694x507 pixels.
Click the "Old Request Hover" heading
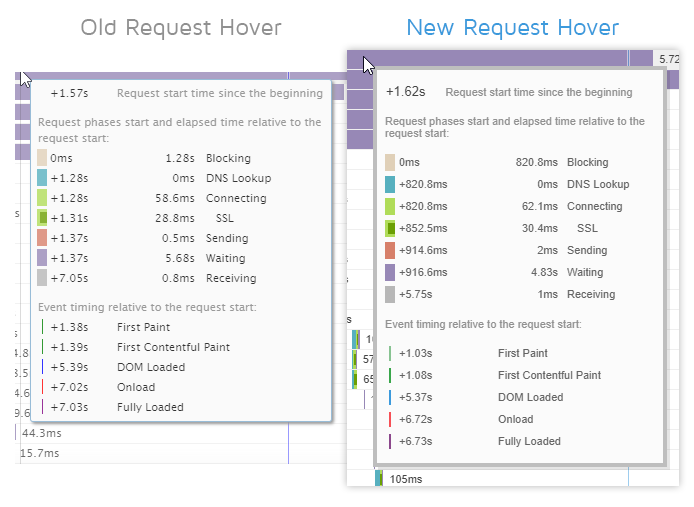181,28
